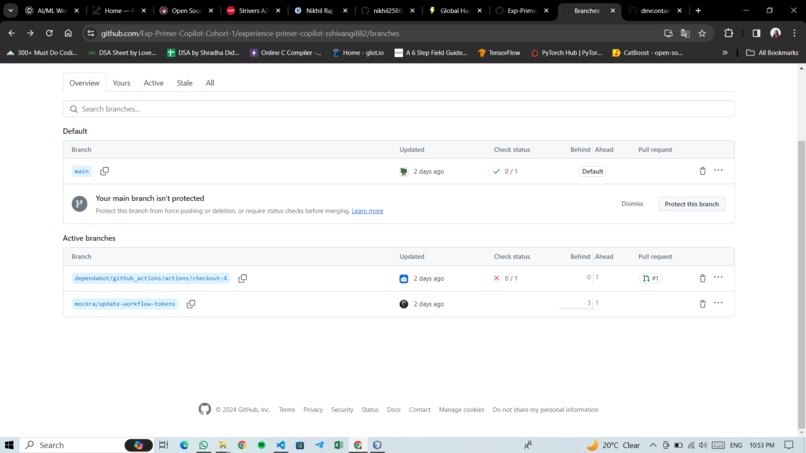Open Privacy footer link
Viewport: 806px width, 453px height.
point(313,410)
